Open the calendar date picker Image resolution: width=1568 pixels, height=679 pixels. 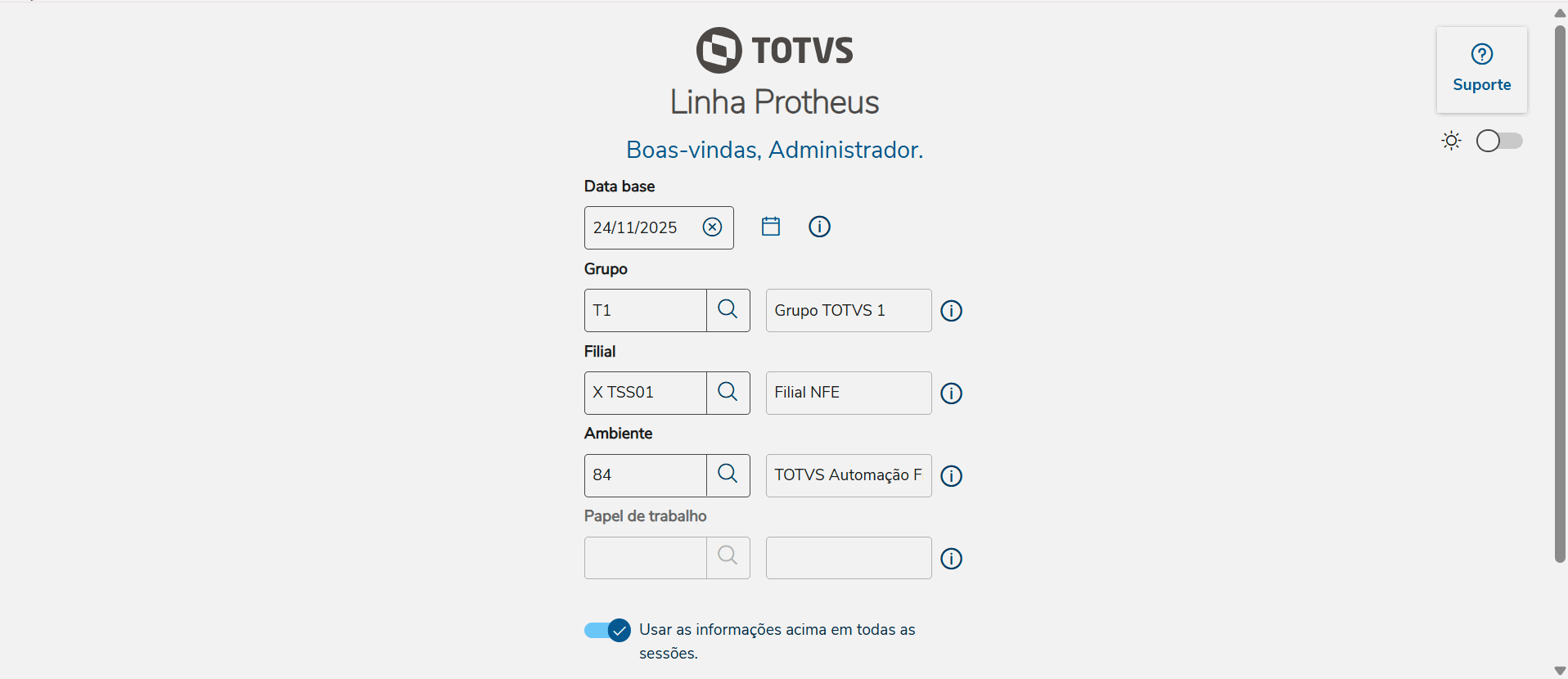click(771, 227)
